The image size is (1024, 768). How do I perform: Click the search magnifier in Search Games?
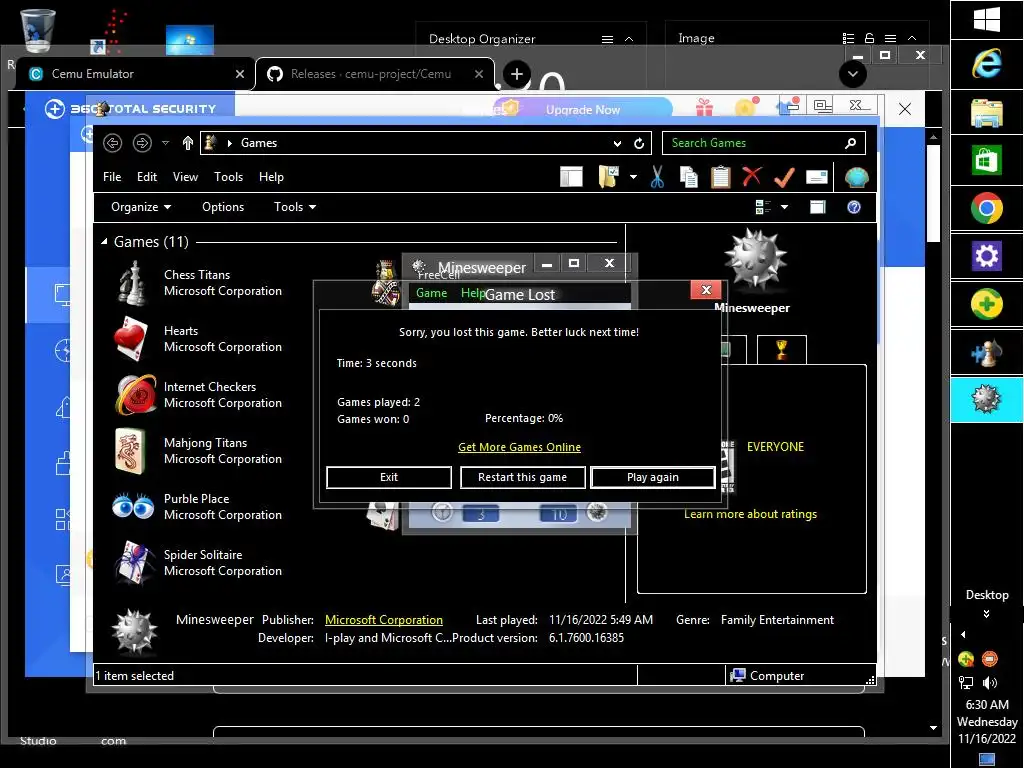[850, 143]
